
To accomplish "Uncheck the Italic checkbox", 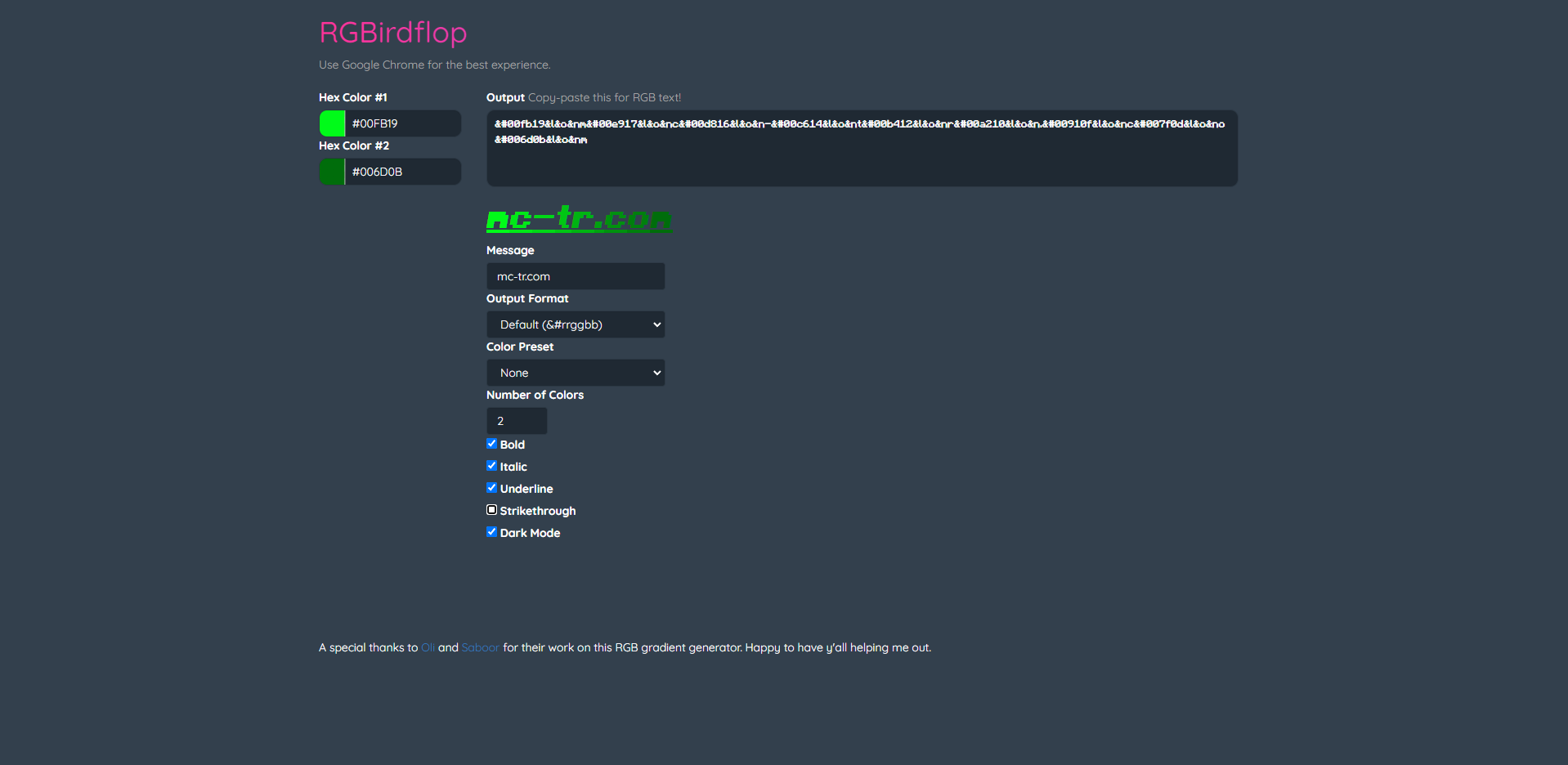I will [491, 466].
